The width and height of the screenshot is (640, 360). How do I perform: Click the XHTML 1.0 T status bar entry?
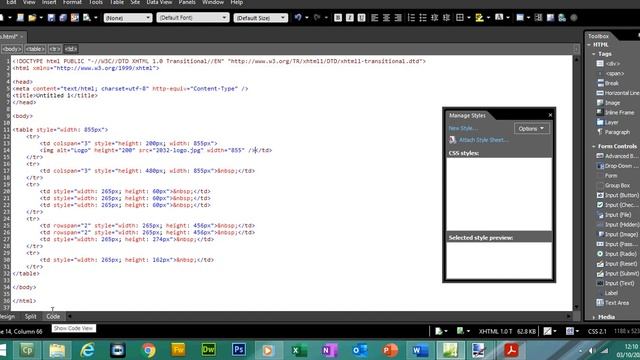point(495,331)
